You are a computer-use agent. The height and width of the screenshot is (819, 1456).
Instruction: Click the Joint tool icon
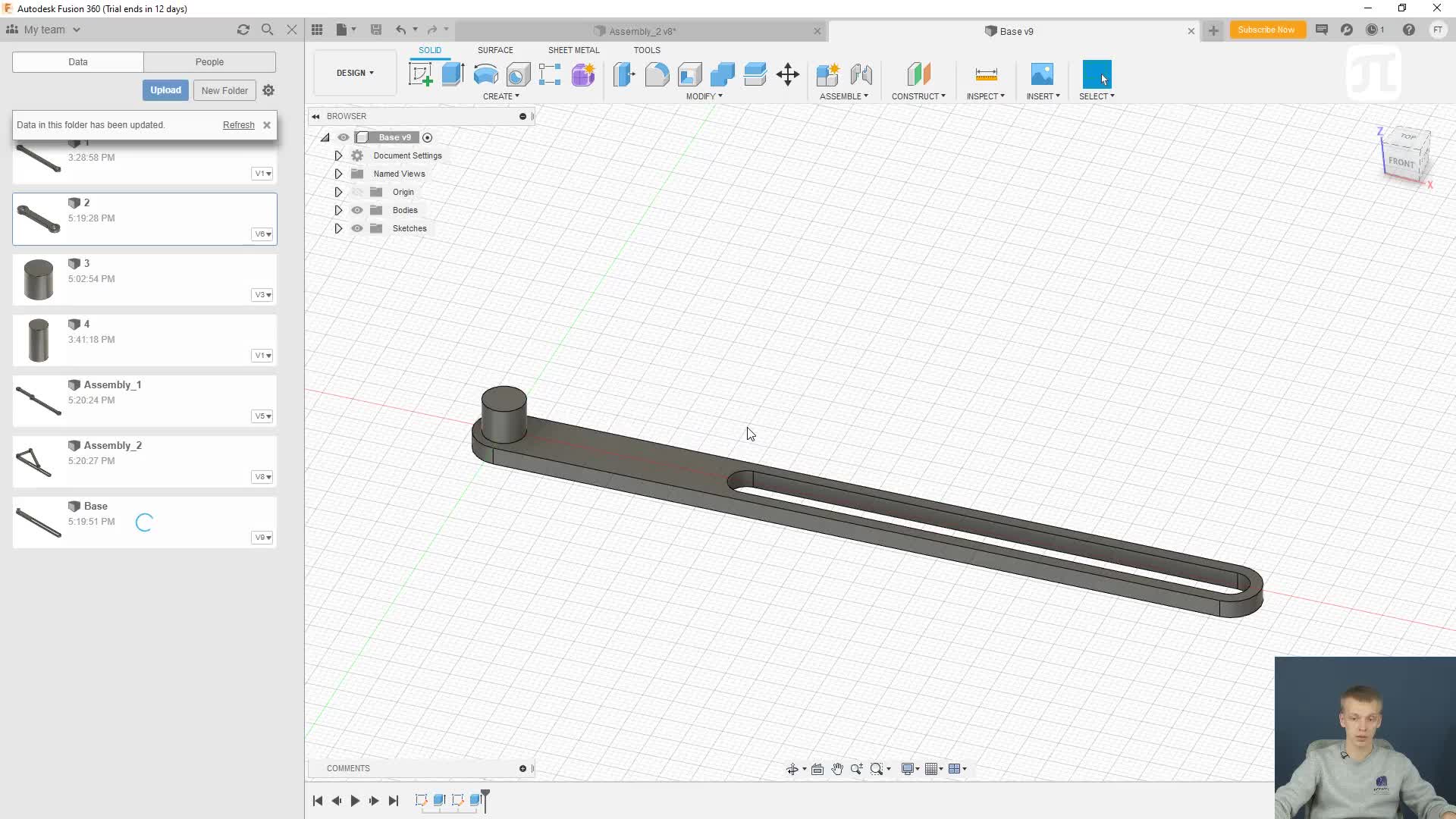(861, 74)
